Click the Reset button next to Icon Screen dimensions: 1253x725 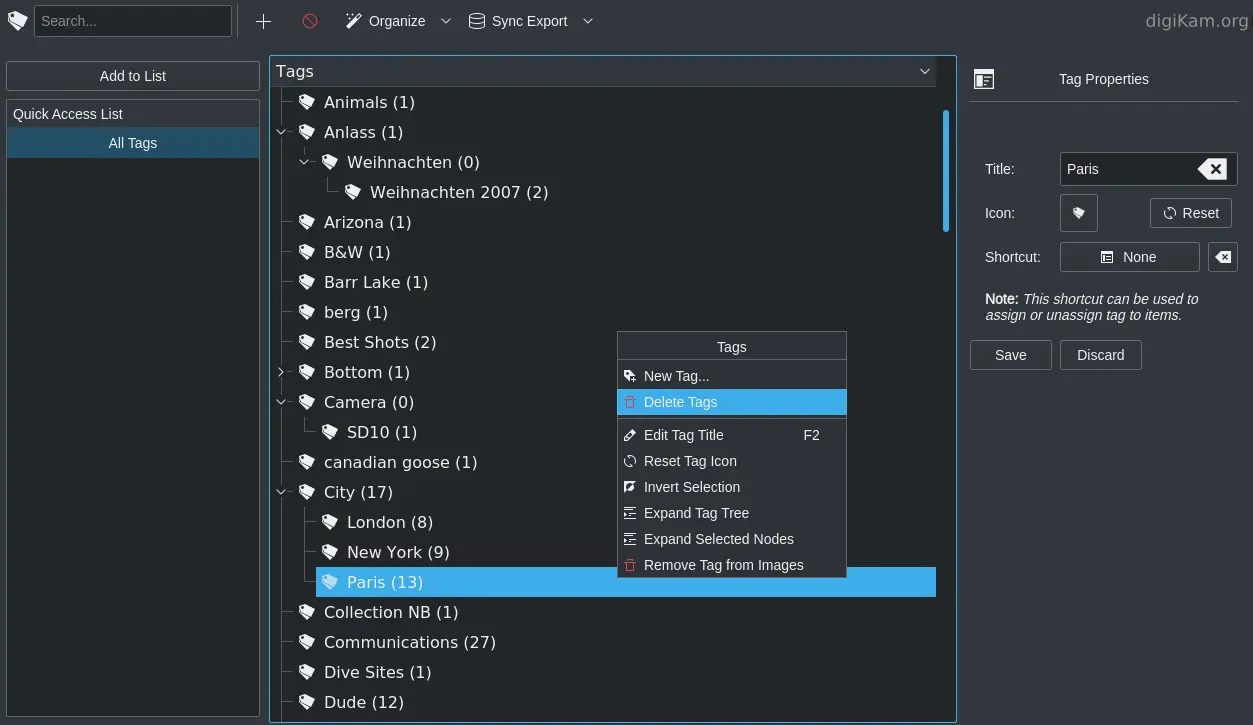pyautogui.click(x=1190, y=213)
